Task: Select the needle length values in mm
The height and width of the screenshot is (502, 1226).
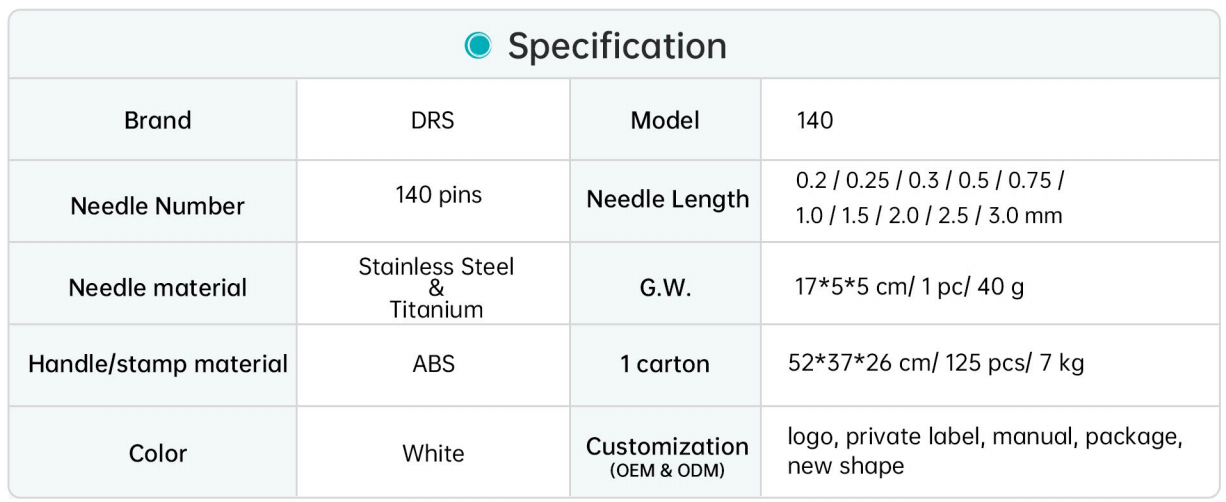Action: 930,199
